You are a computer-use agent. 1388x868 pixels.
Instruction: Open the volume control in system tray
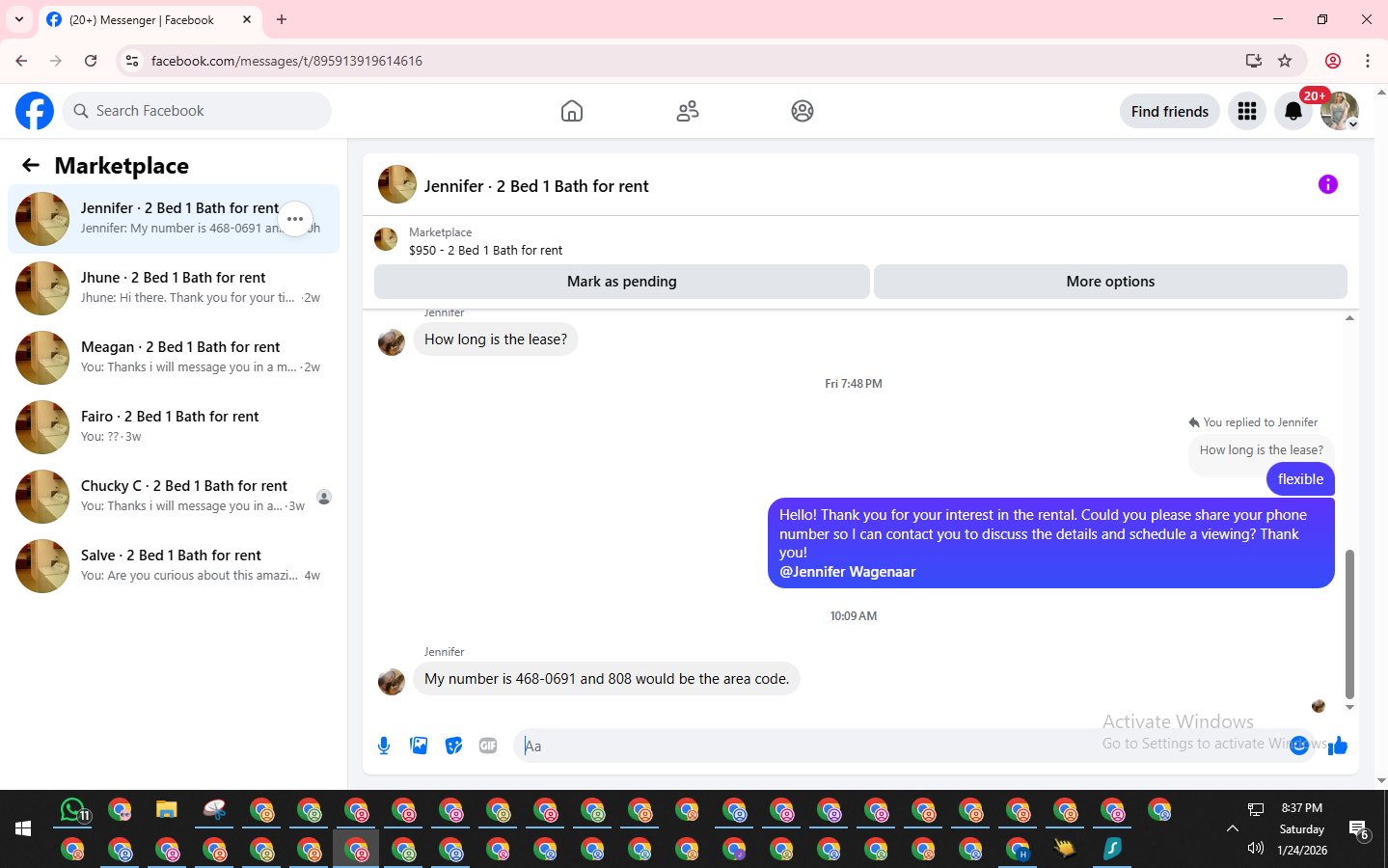[1255, 848]
